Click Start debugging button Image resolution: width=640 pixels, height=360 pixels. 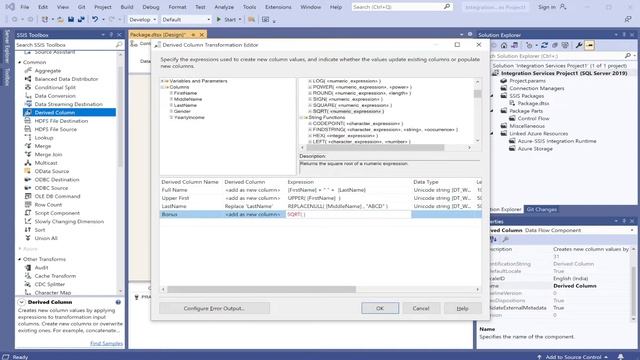228,19
